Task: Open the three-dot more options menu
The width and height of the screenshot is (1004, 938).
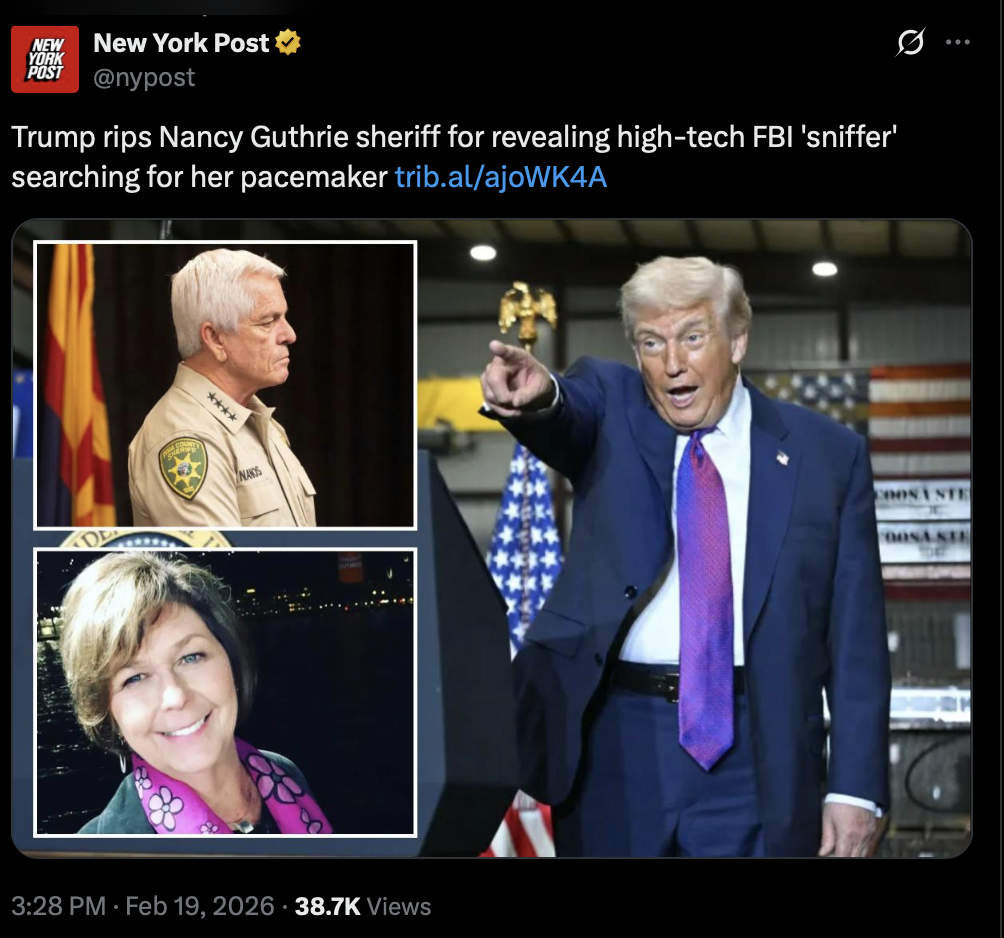Action: point(957,42)
